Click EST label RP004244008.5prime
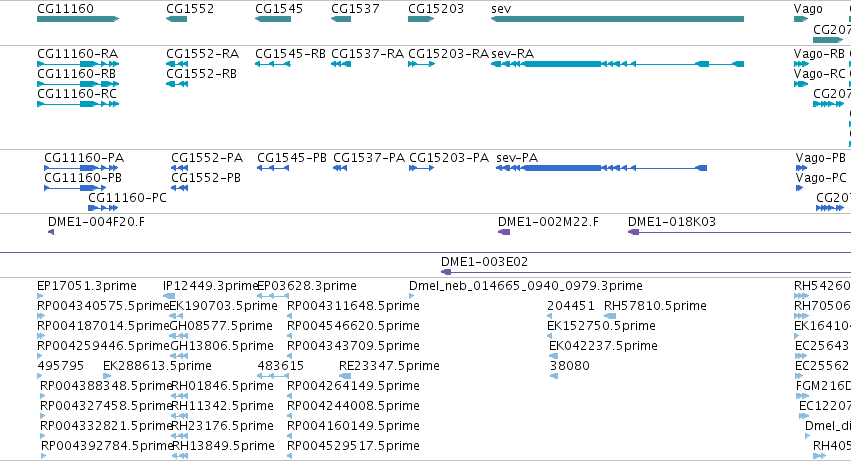 coord(353,407)
